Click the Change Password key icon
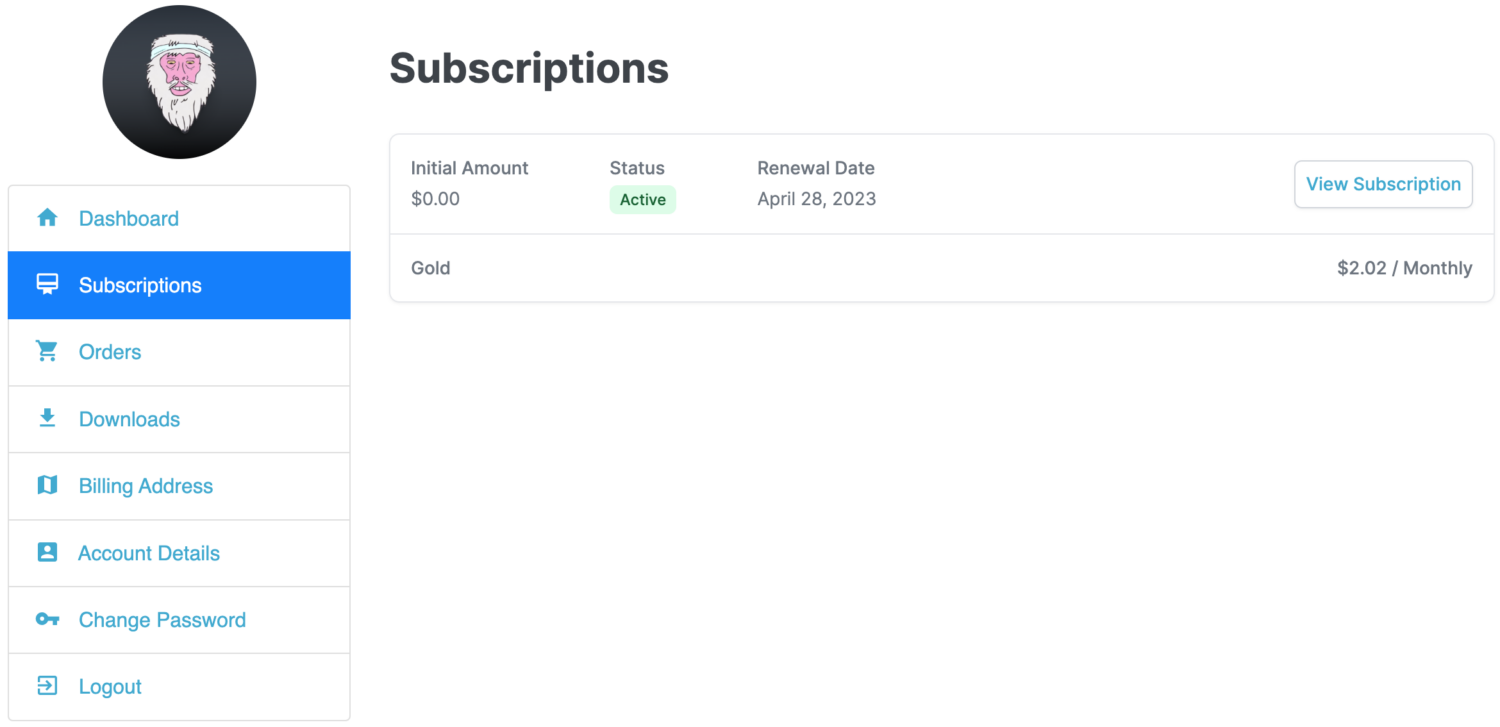1500x727 pixels. tap(47, 619)
